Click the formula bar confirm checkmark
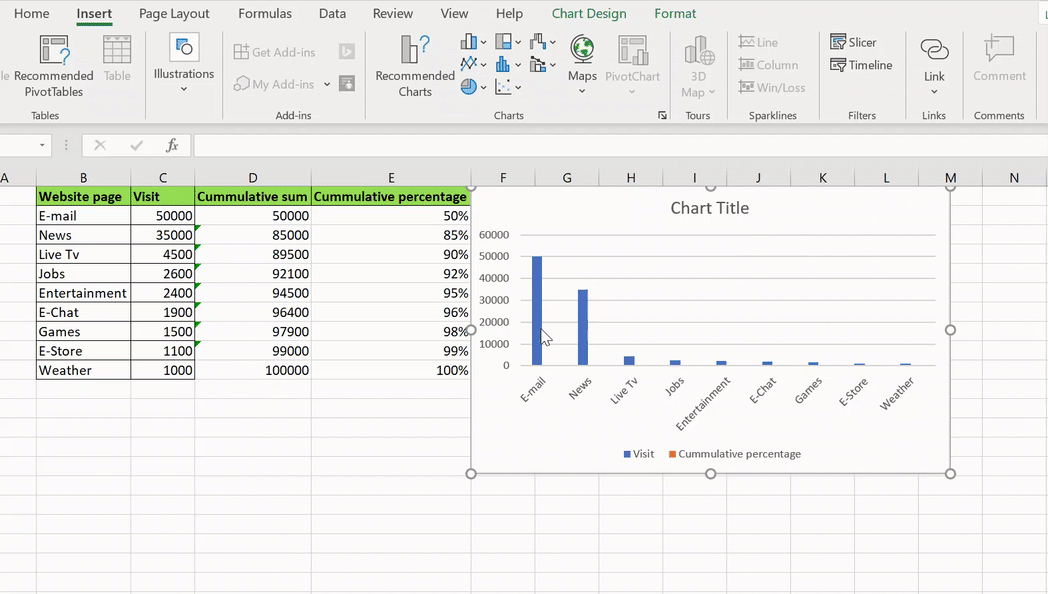1048x594 pixels. tap(136, 145)
